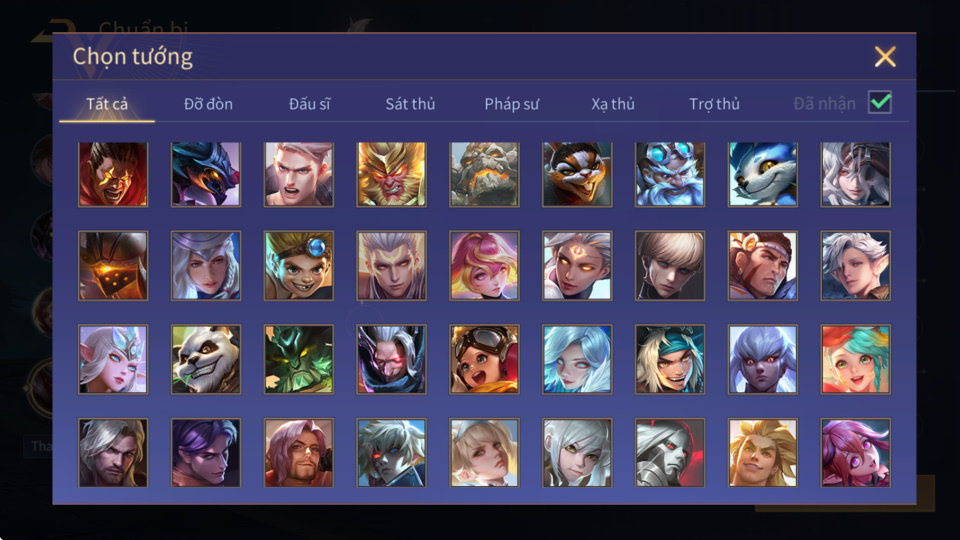Select the golden monkey king hero portrait
This screenshot has height=540, width=960.
click(391, 174)
